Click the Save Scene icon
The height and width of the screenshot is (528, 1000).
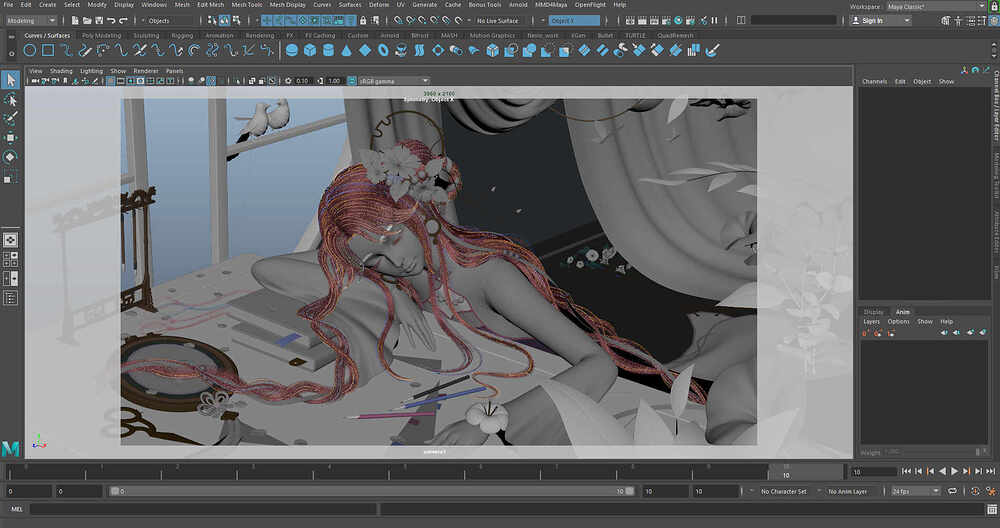[x=99, y=20]
